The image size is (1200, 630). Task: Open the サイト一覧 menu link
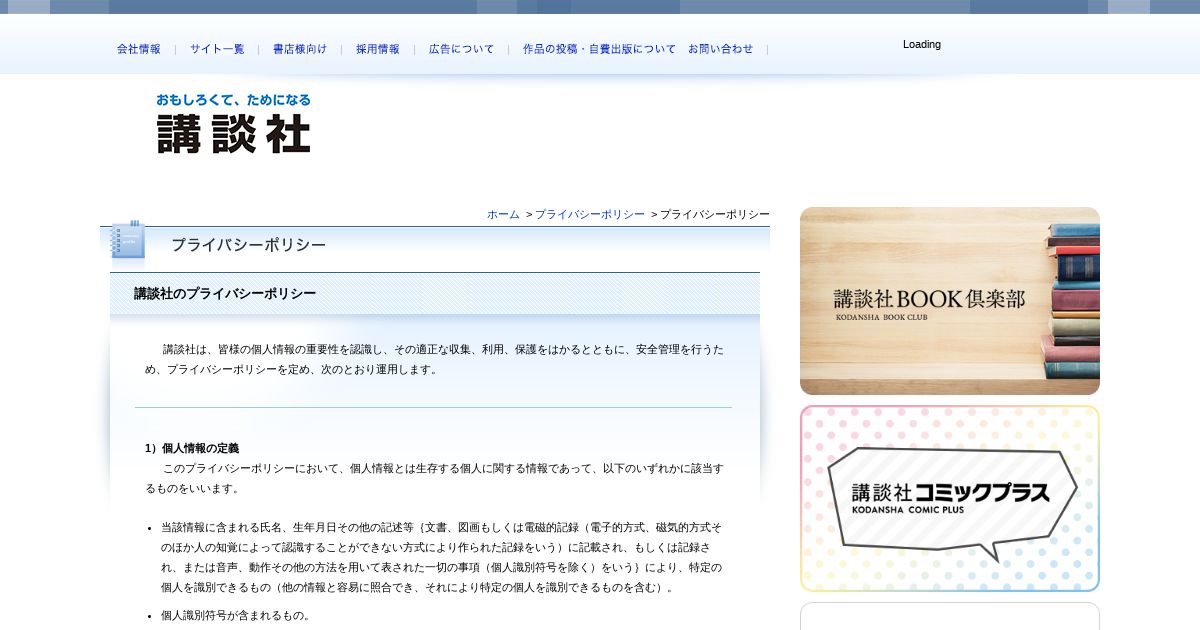coord(217,49)
